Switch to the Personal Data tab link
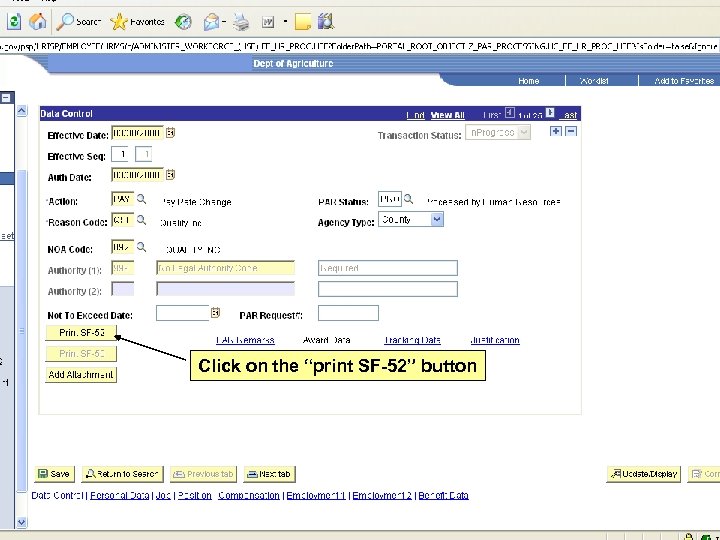 [119, 495]
